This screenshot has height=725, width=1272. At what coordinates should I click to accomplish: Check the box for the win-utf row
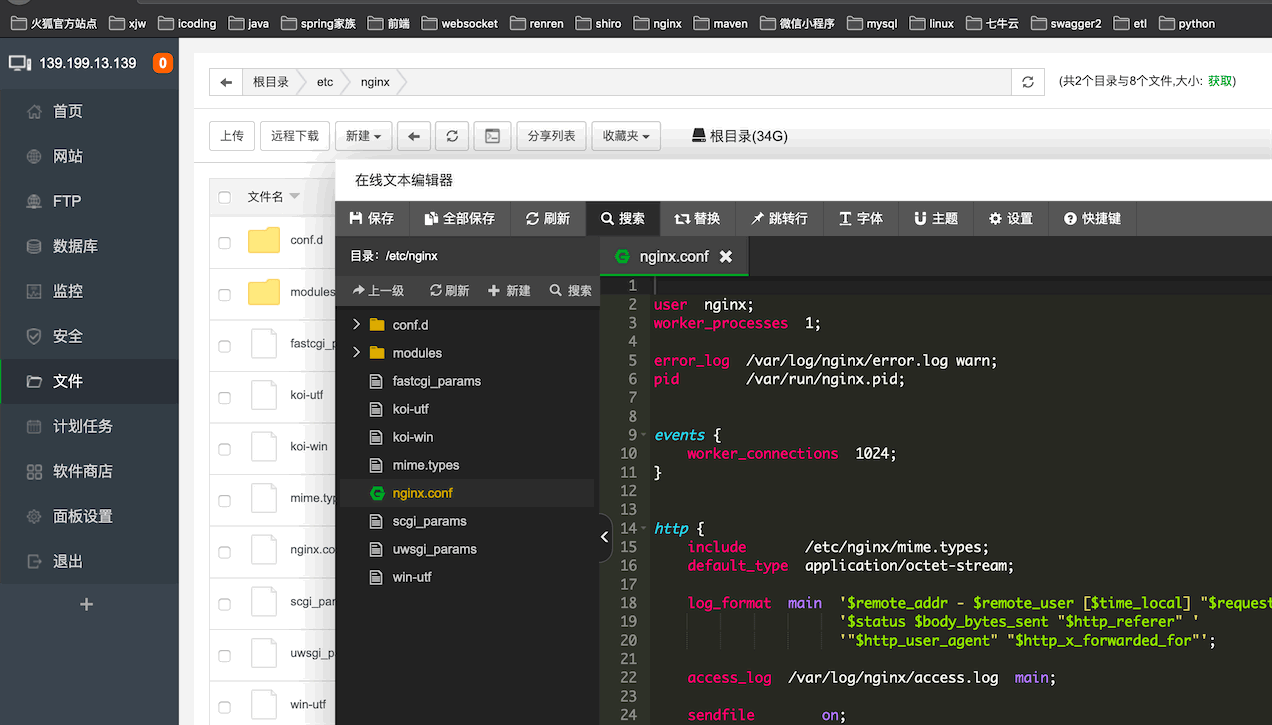tap(224, 707)
